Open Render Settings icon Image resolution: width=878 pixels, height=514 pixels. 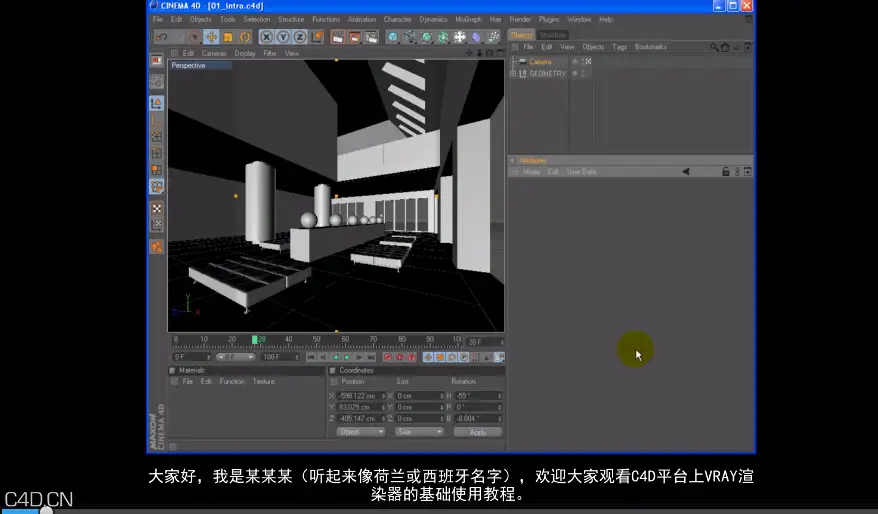tap(371, 38)
